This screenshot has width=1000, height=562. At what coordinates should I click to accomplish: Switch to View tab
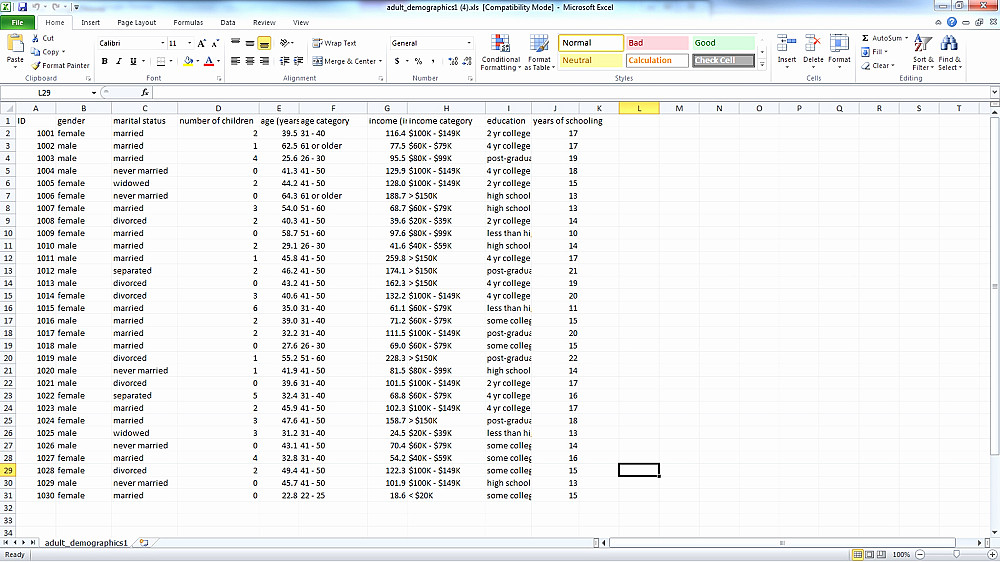301,22
